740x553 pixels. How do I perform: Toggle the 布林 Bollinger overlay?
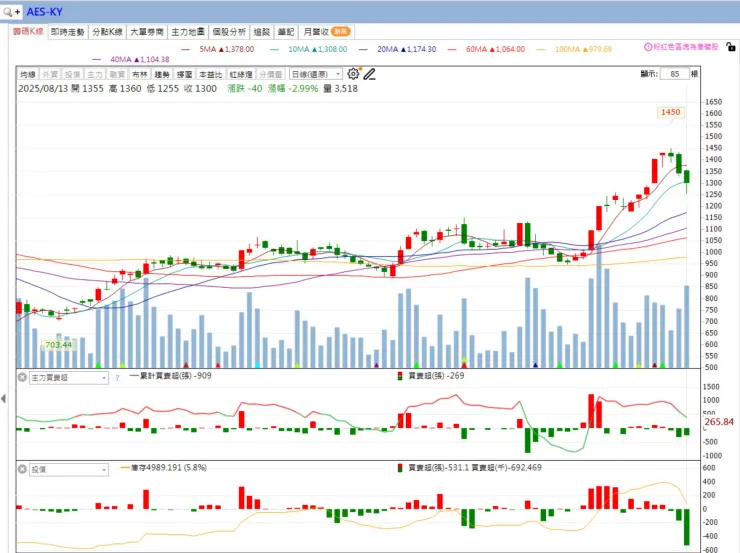coord(140,75)
